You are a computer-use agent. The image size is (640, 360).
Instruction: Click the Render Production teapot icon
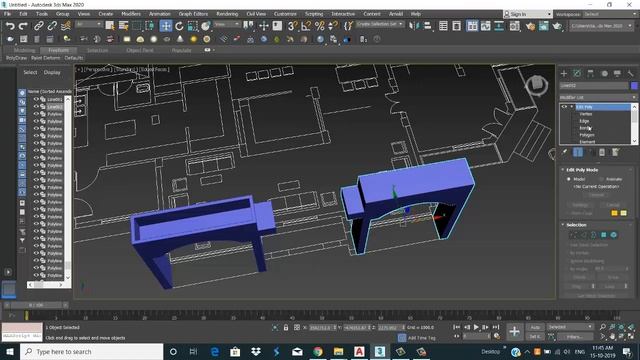(x=557, y=26)
